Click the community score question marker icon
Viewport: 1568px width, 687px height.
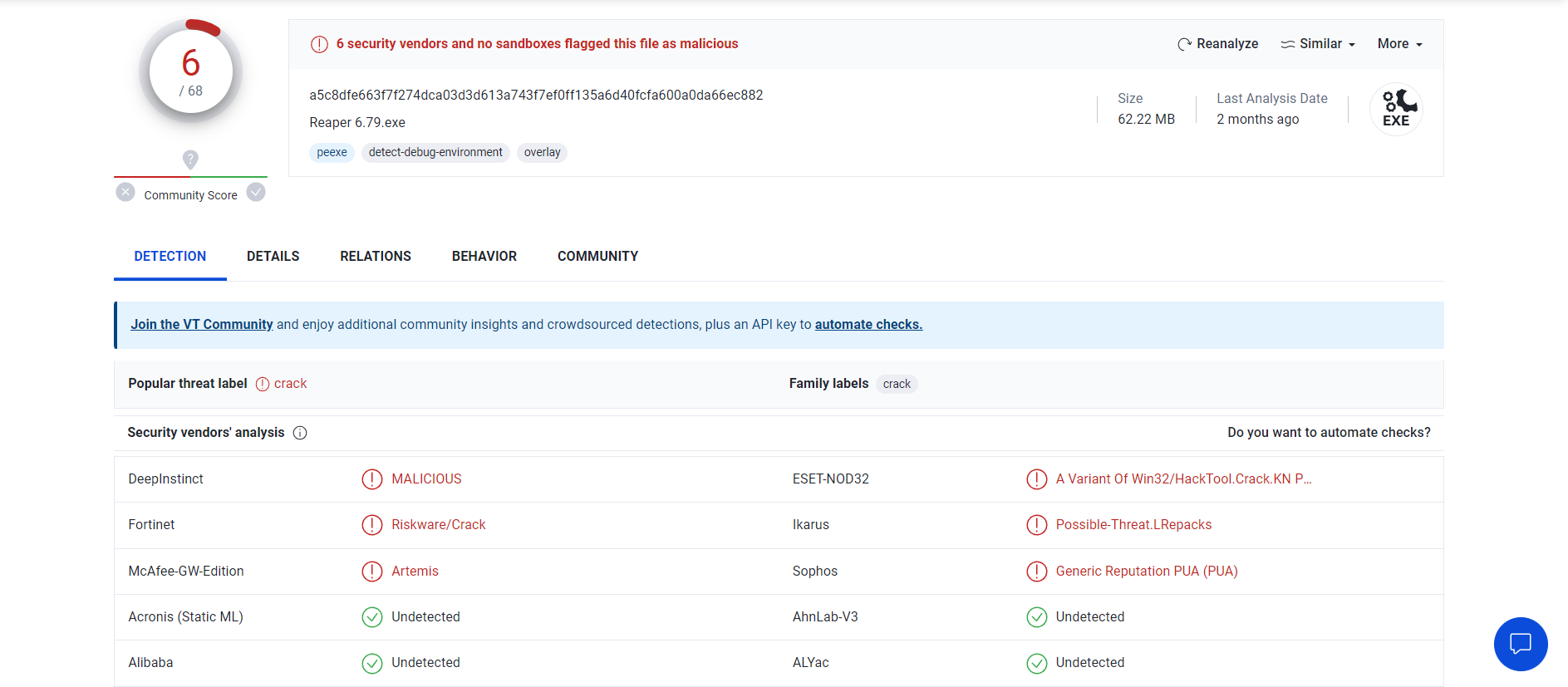coord(190,159)
